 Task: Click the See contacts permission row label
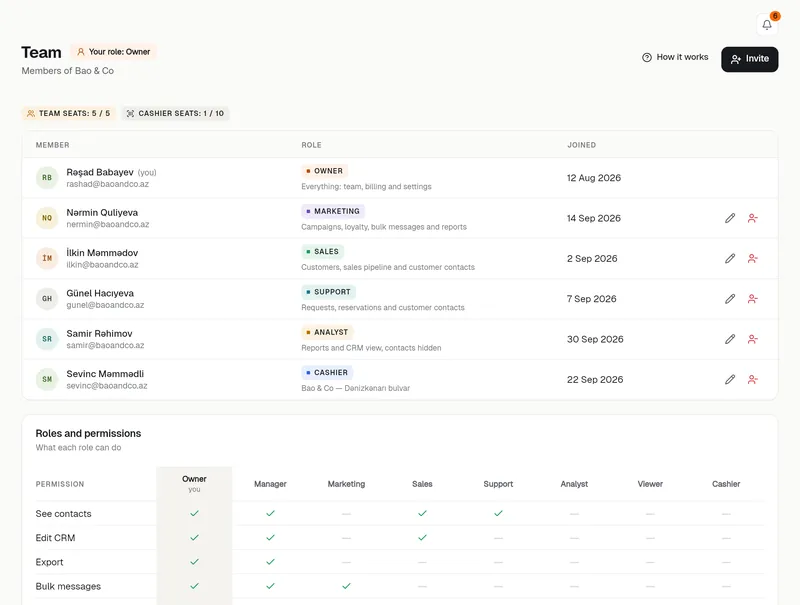click(63, 514)
